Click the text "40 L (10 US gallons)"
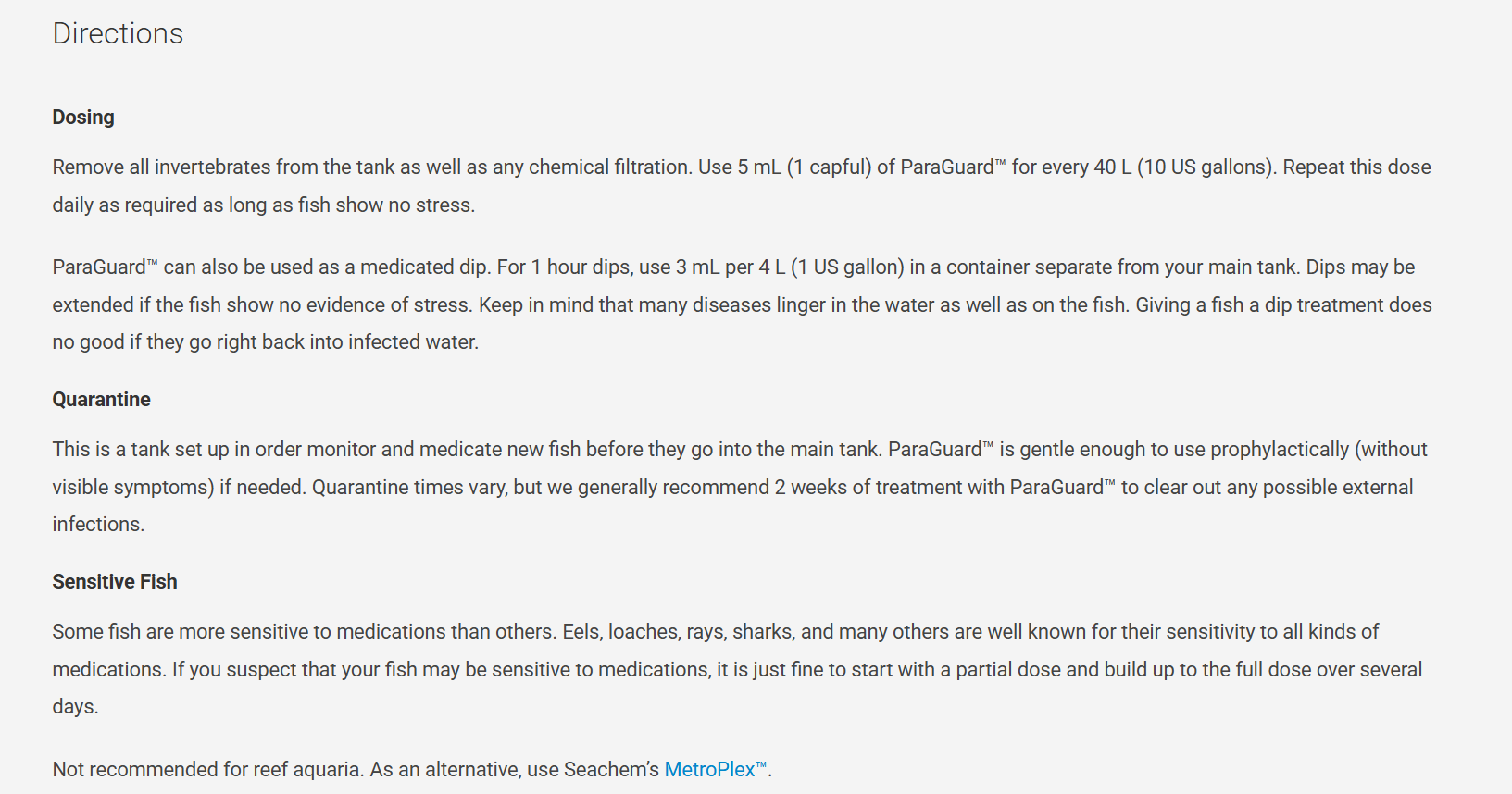1512x794 pixels. coord(1184,167)
